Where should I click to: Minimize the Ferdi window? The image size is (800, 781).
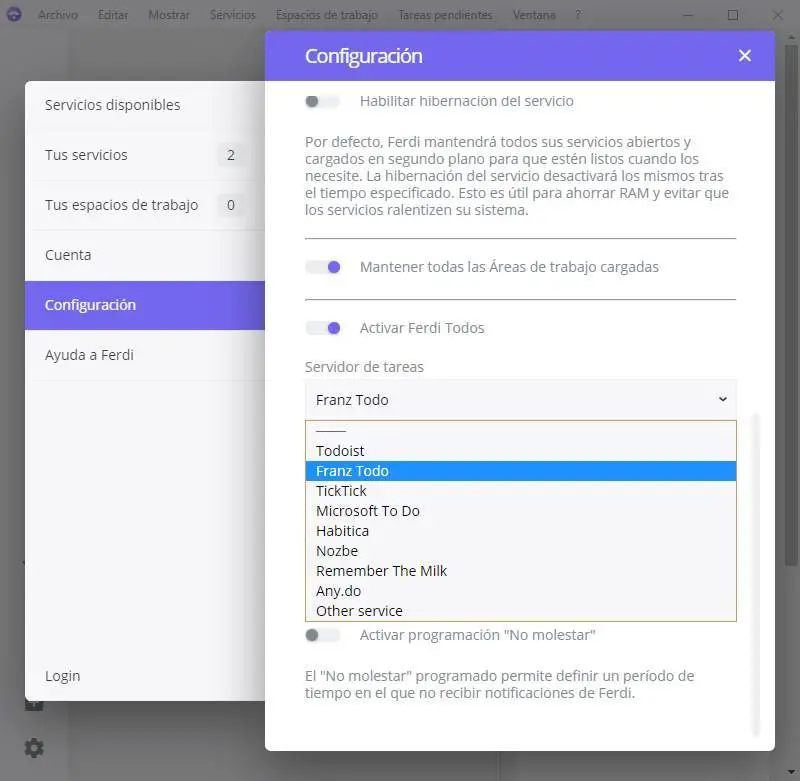click(688, 15)
